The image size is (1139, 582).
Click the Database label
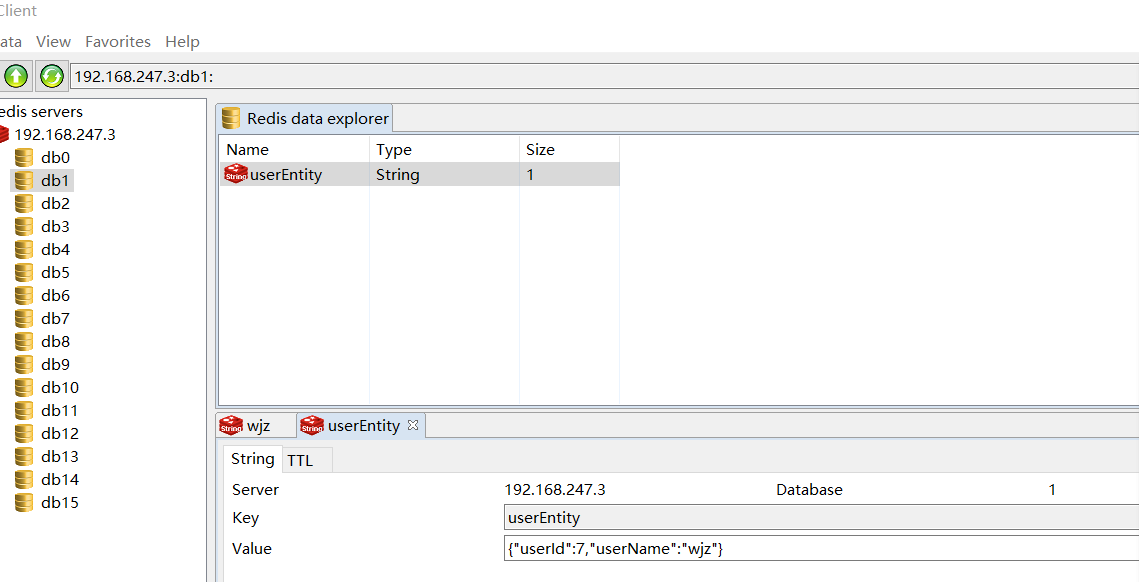click(x=809, y=490)
